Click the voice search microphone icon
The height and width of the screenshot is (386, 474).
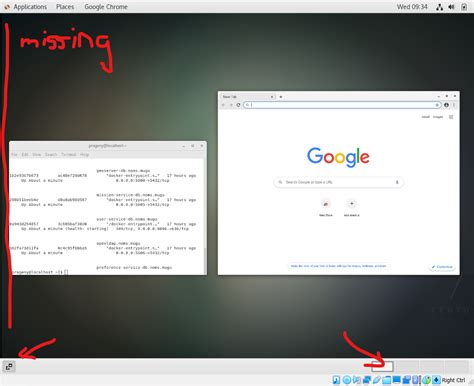pos(397,182)
